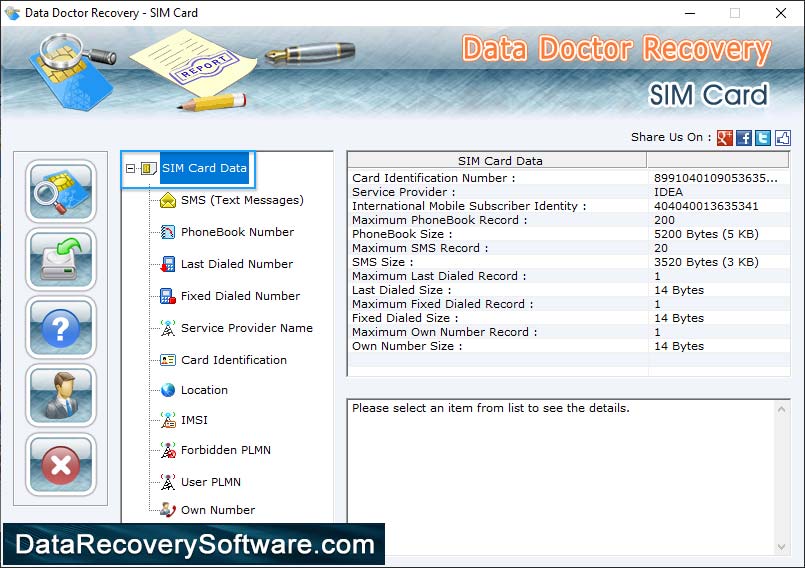
Task: Click the SIM chip icon beside SIM Card Data
Action: tap(149, 168)
